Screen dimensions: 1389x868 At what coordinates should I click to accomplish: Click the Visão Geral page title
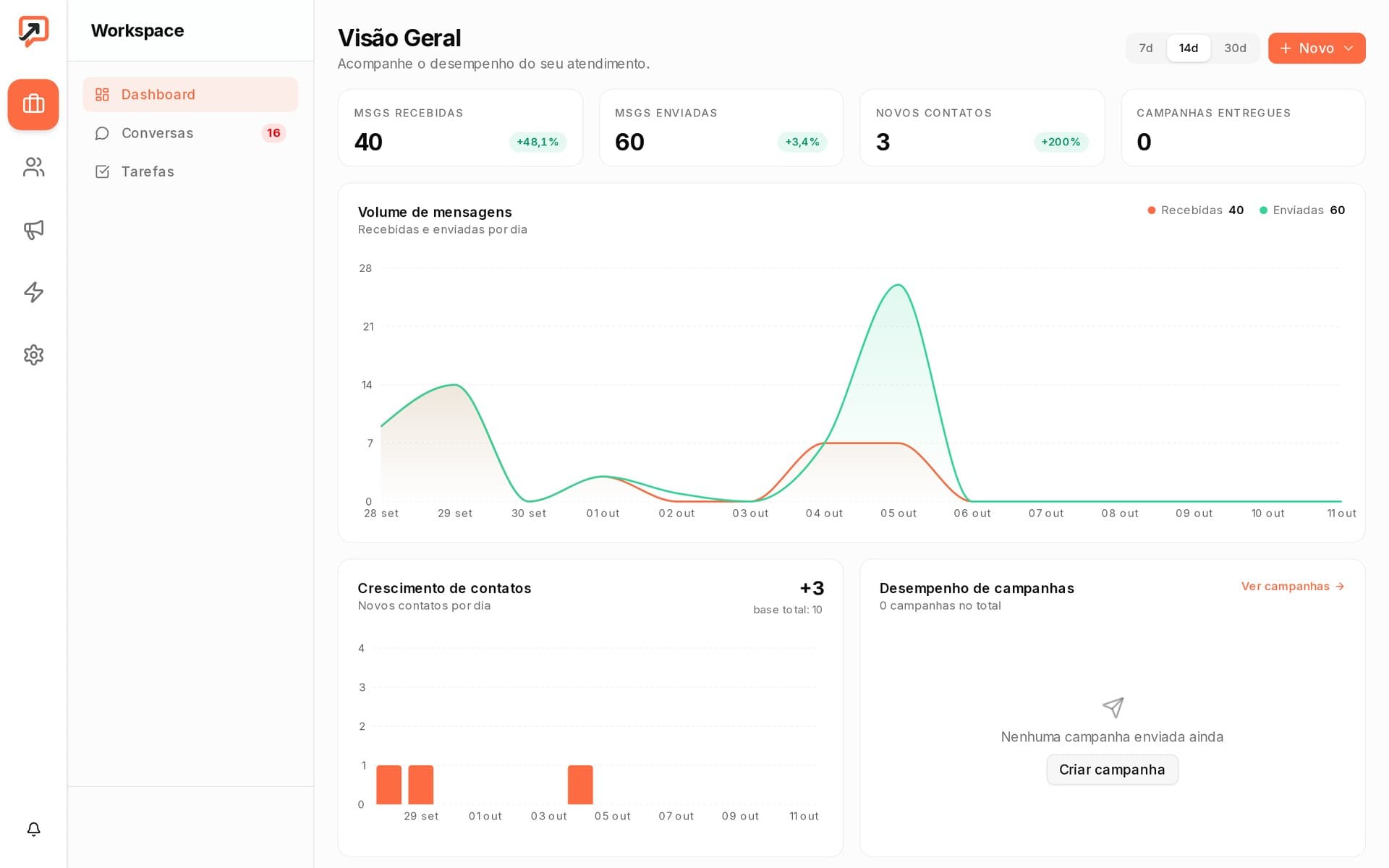click(x=399, y=38)
